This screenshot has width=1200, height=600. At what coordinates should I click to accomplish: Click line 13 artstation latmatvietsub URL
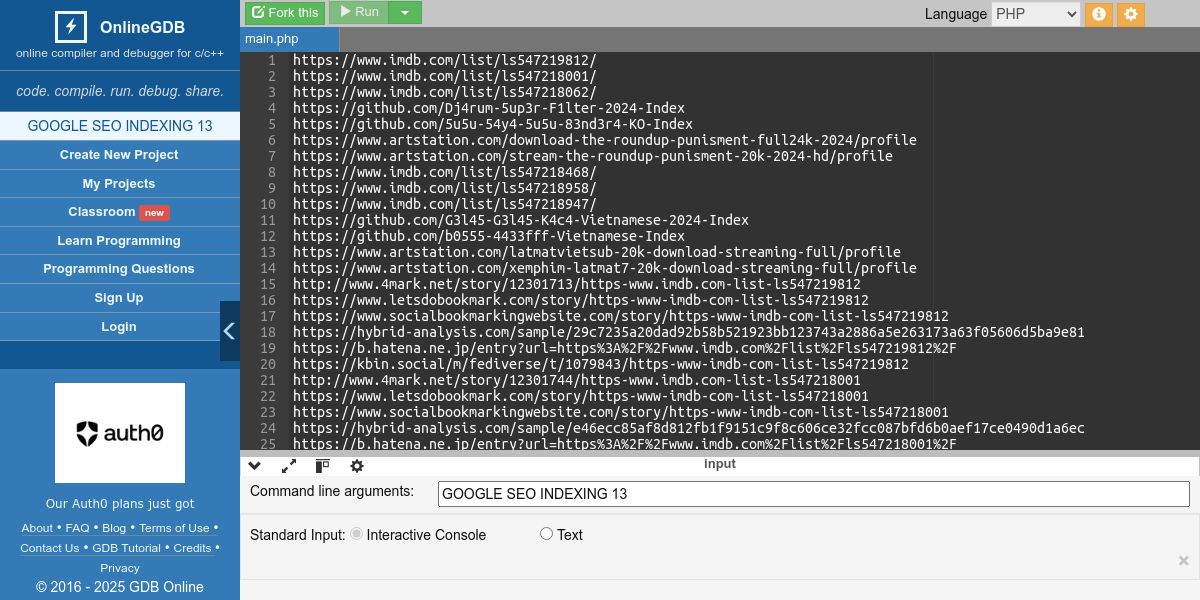click(597, 252)
